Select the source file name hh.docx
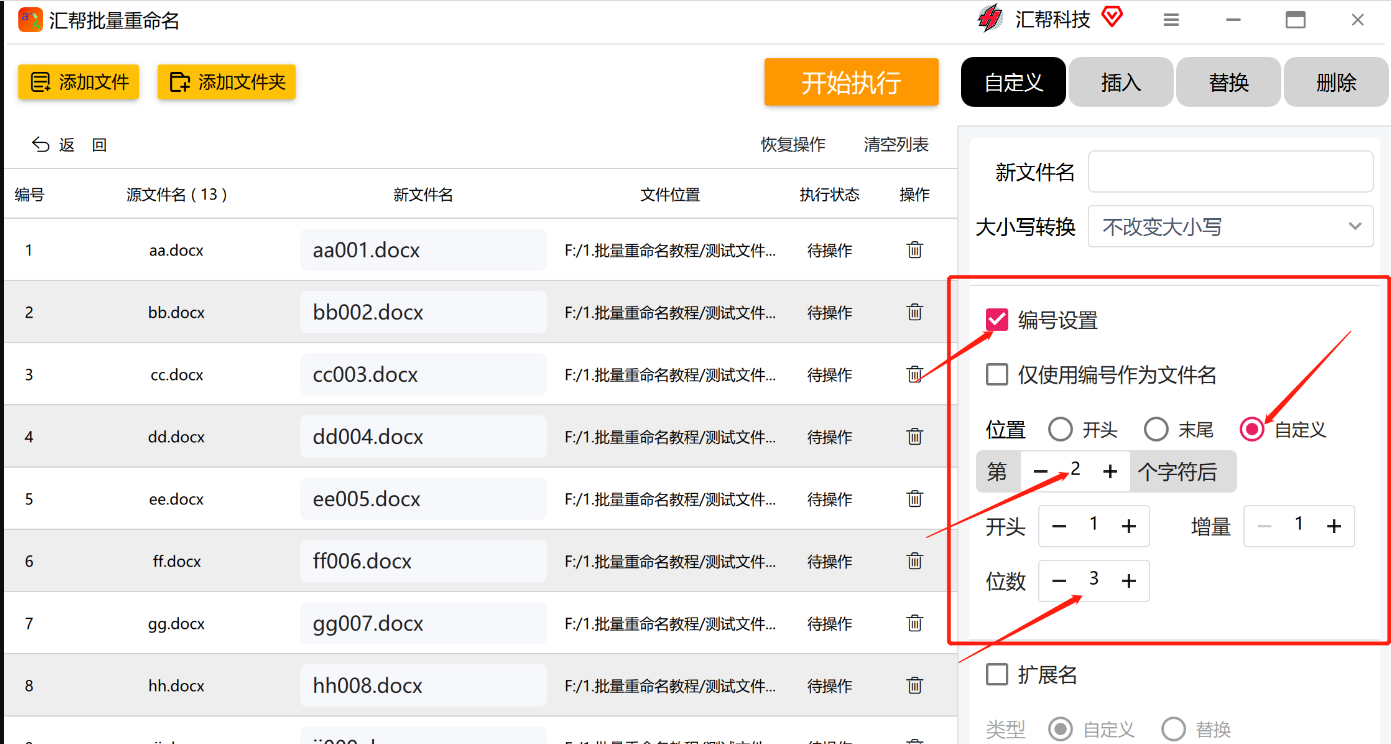 [176, 686]
